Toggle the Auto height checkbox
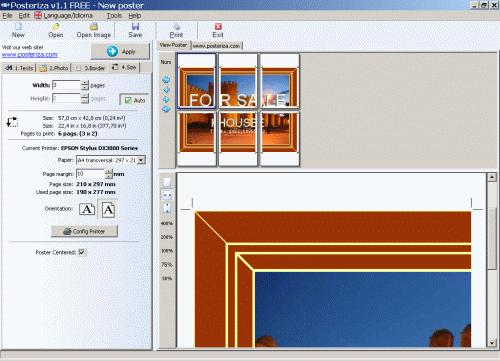 tap(128, 100)
